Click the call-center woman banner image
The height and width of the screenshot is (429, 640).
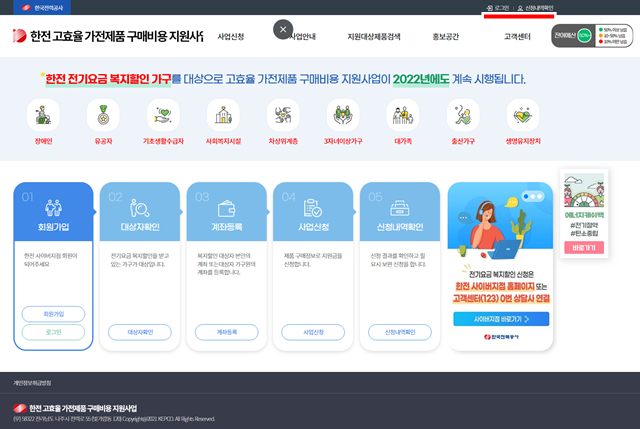(x=500, y=223)
